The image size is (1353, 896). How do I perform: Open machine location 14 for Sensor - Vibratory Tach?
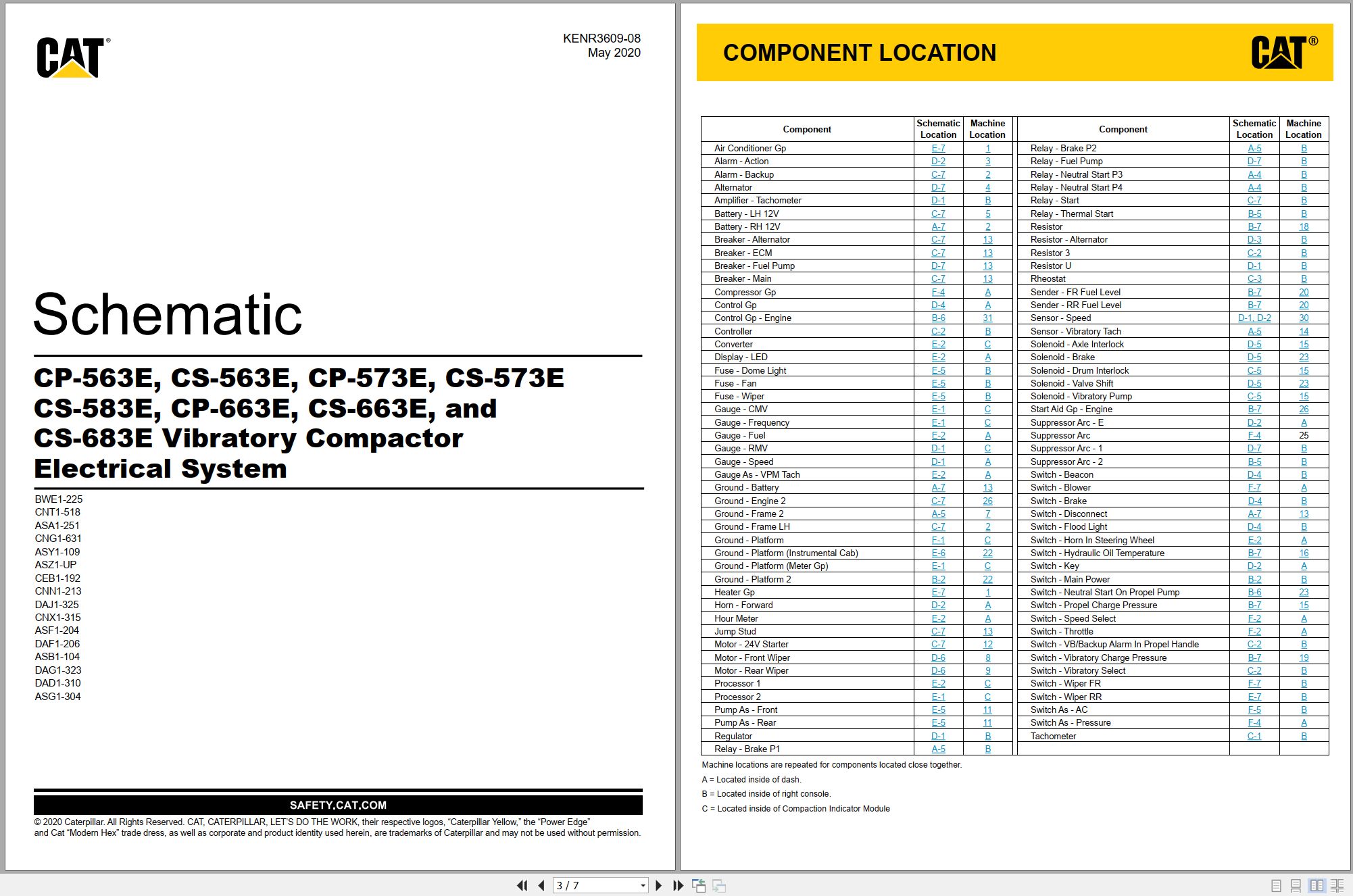point(1304,331)
